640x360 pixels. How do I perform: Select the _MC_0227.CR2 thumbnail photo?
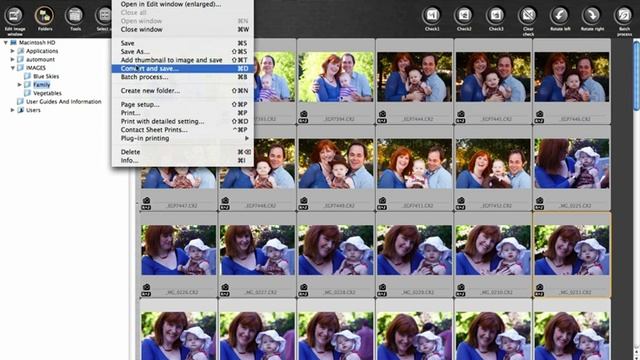(x=257, y=250)
